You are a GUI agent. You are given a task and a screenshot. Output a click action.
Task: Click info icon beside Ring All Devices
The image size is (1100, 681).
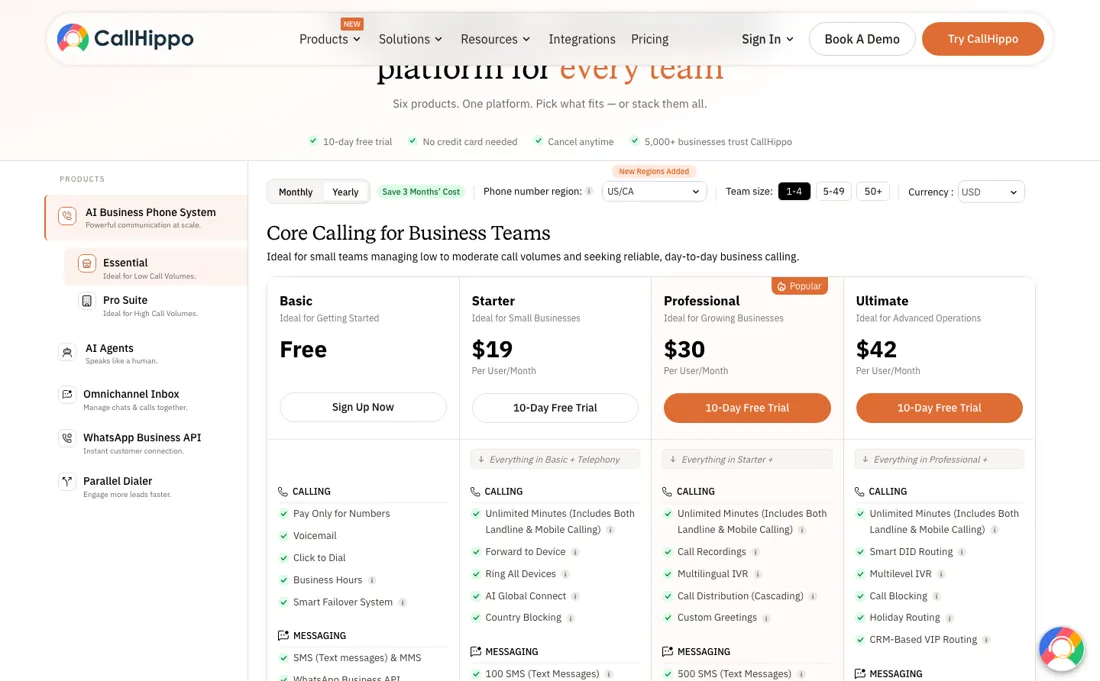tap(565, 574)
